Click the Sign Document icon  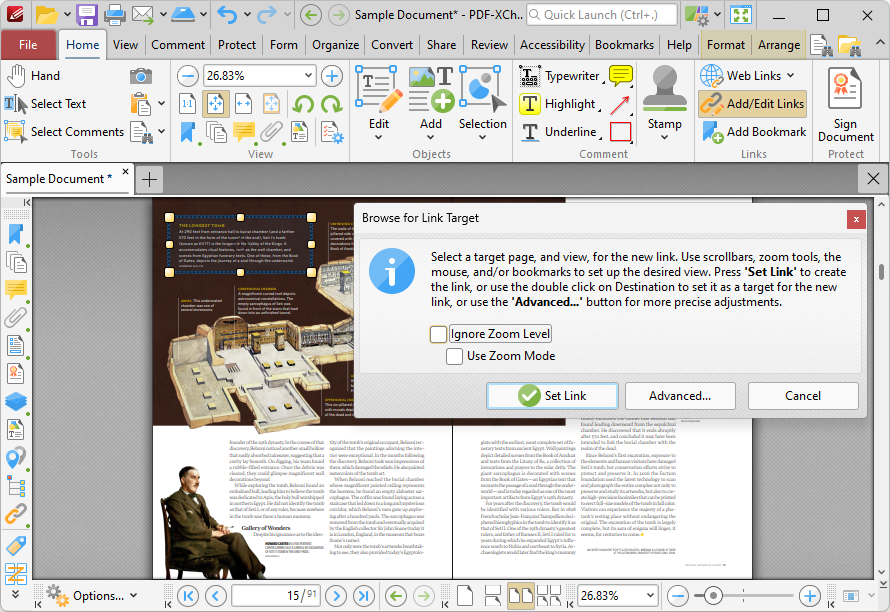coord(845,88)
